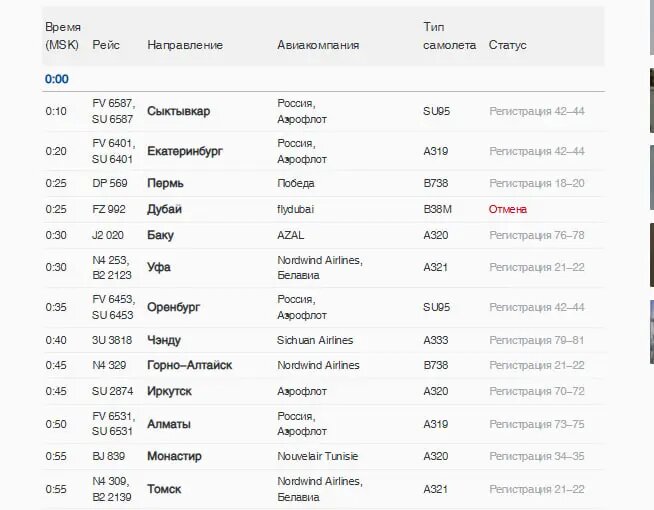Select the Оренбург destination
Viewport: 654px width, 510px height.
tap(176, 307)
